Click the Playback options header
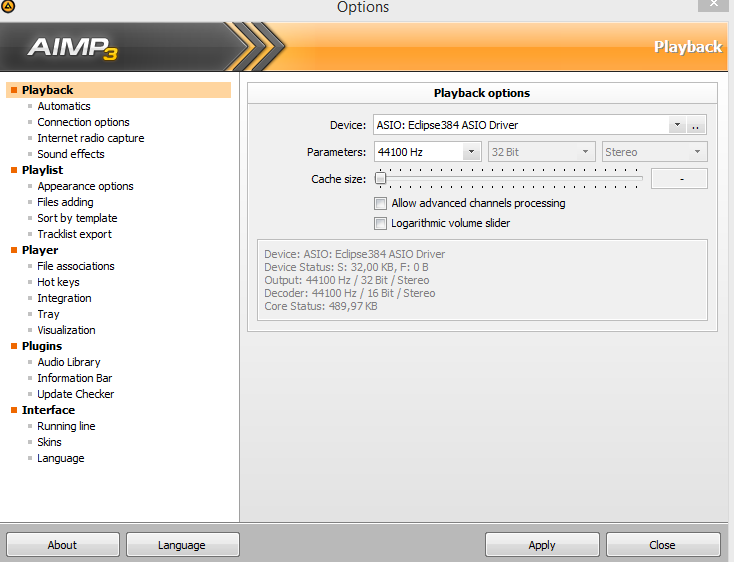 tap(482, 93)
